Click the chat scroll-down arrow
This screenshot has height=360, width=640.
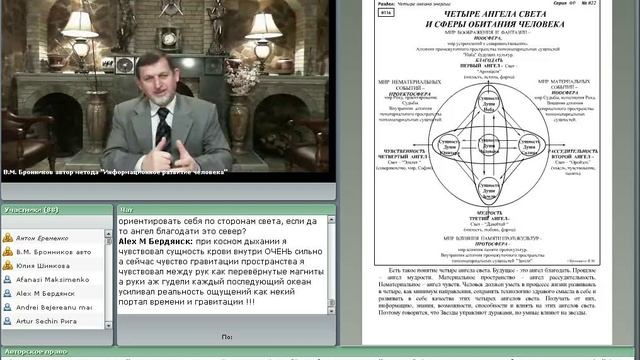(331, 311)
